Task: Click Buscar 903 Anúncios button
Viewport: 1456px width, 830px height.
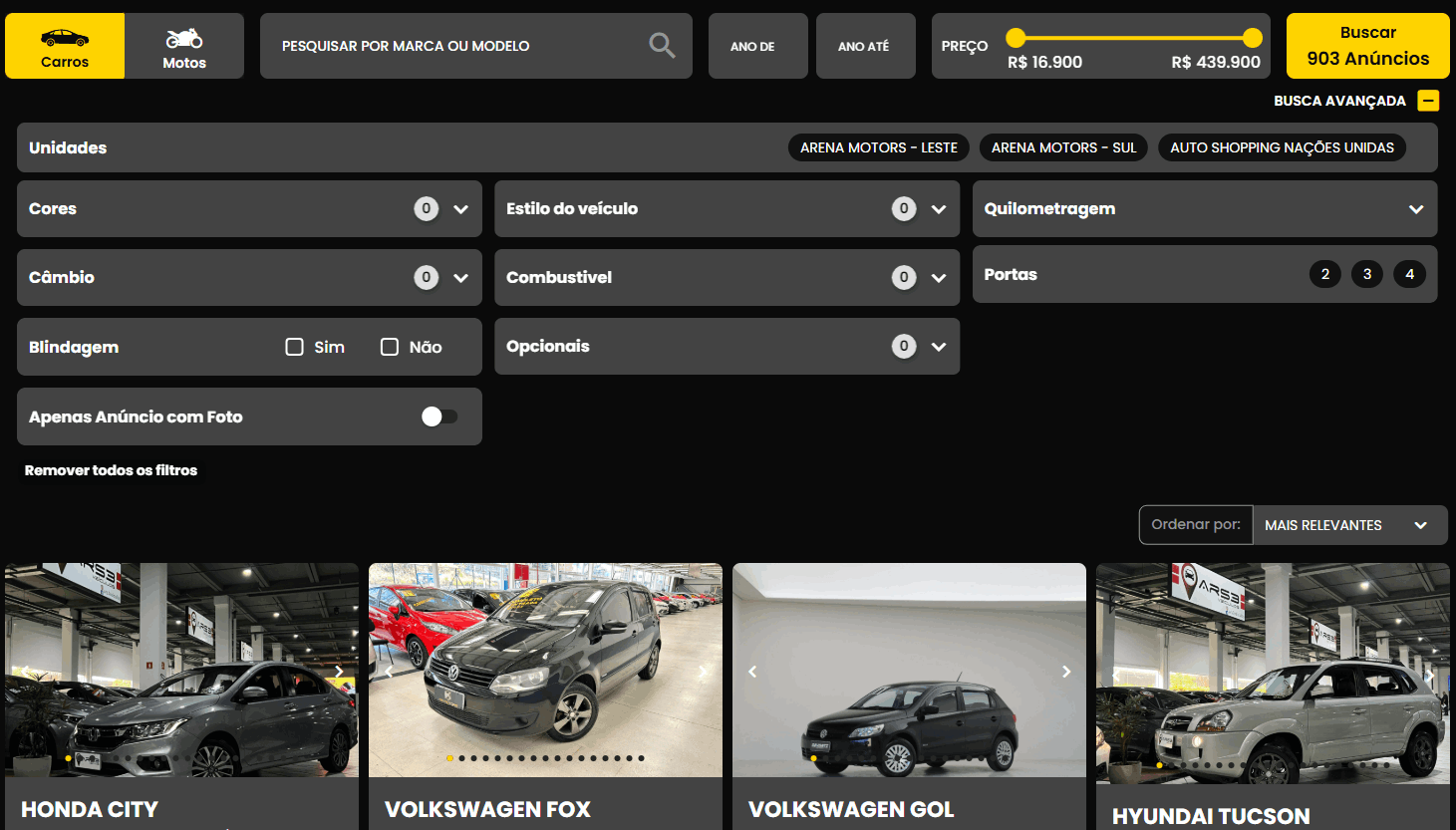Action: pos(1367,46)
